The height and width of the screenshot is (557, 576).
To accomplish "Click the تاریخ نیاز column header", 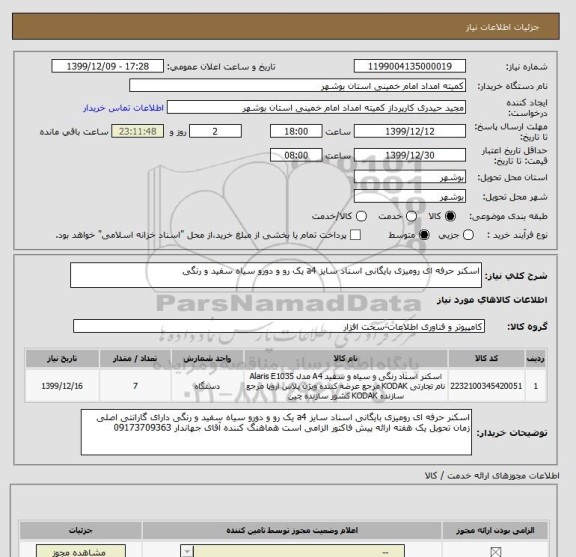I will (x=62, y=358).
